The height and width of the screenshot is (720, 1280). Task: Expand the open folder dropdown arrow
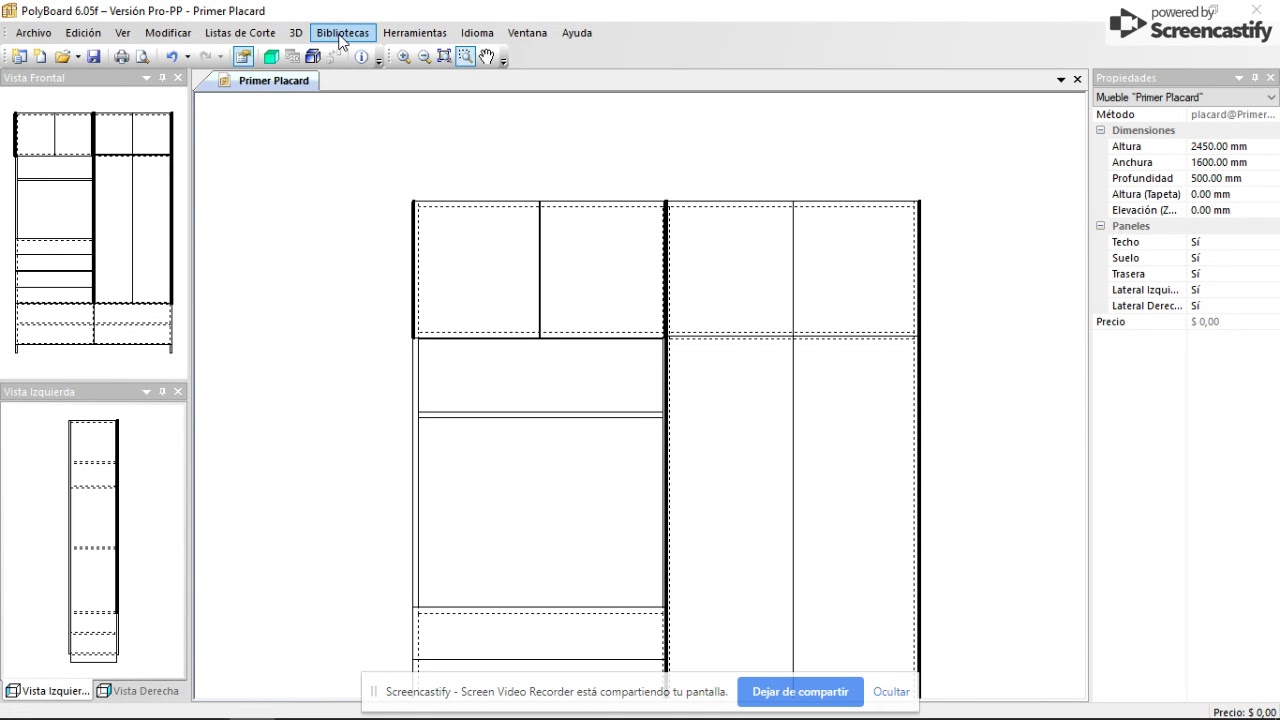(78, 57)
